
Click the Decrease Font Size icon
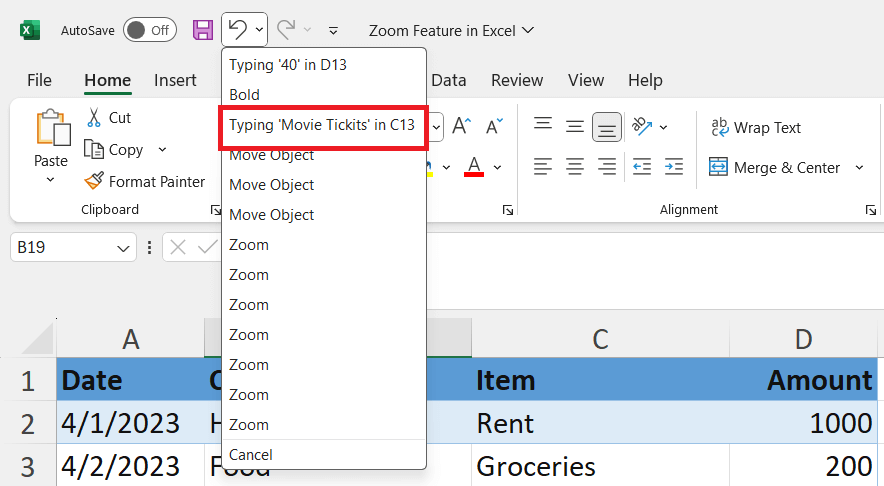tap(494, 126)
